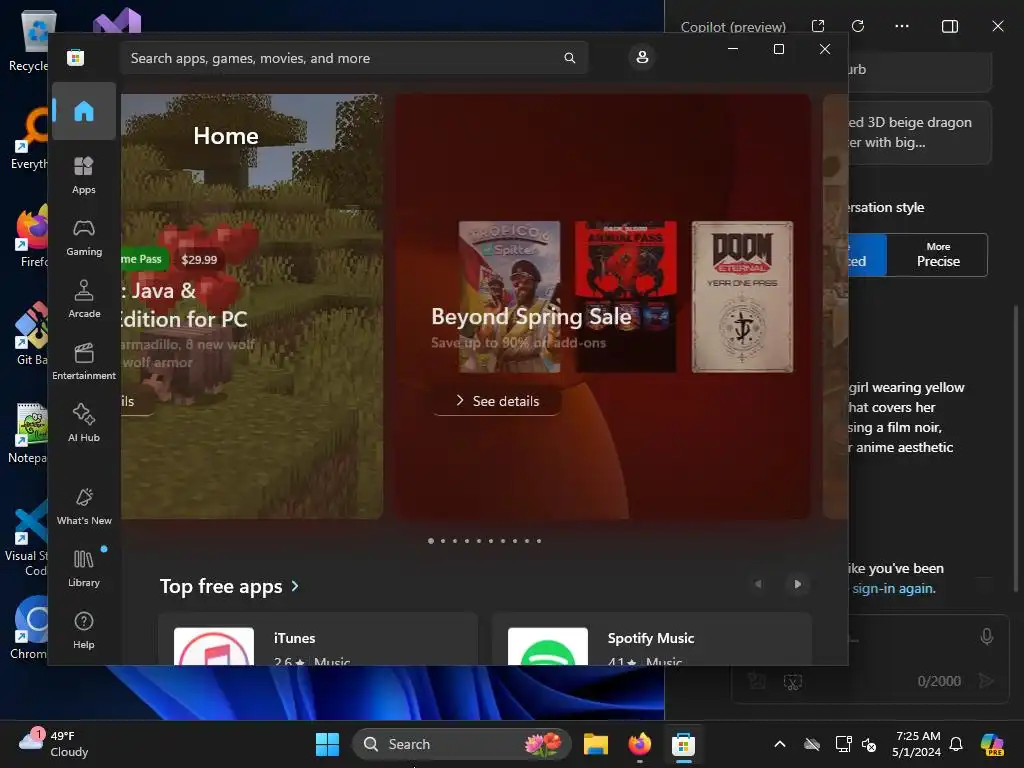Select the first carousel page dot
Screen dimensions: 1024x768
click(431, 541)
